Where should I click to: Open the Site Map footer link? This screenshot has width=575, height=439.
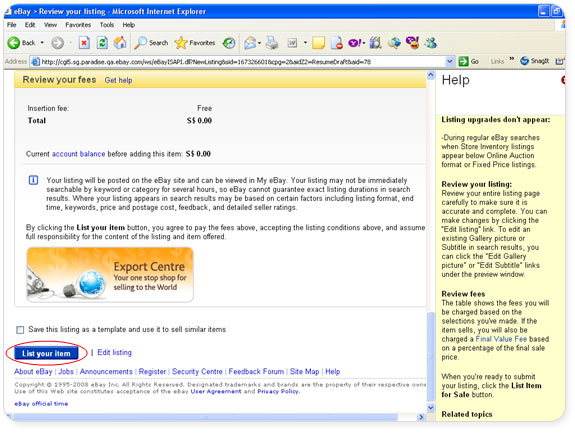(x=304, y=372)
